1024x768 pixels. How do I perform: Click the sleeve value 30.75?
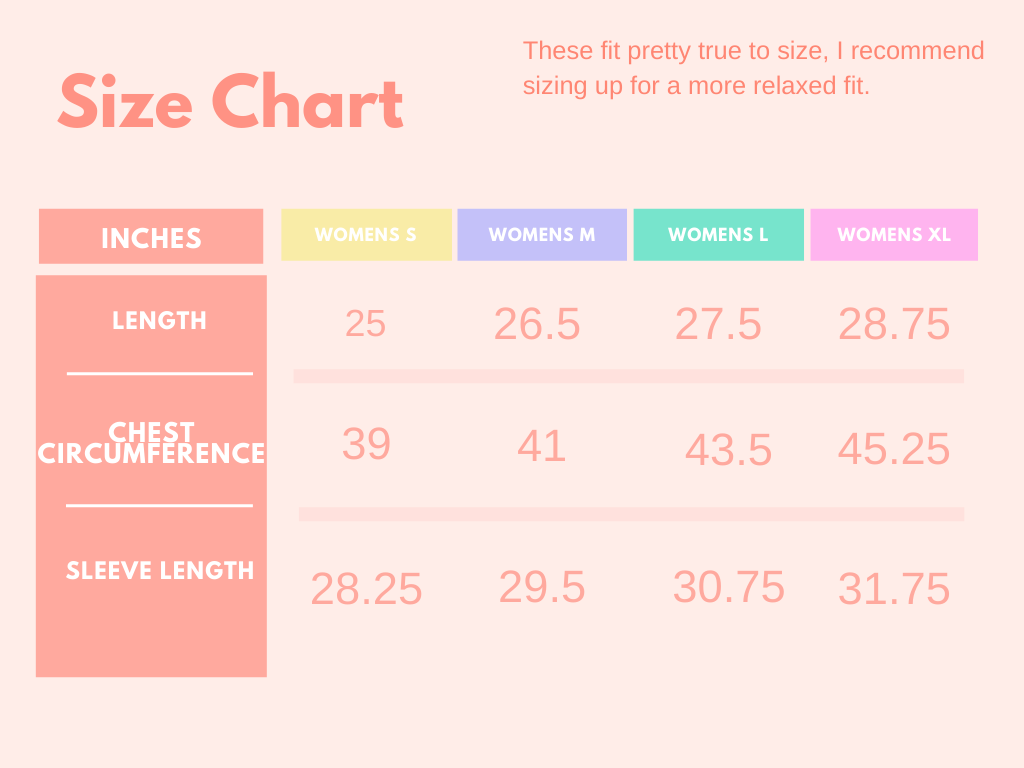(x=729, y=586)
